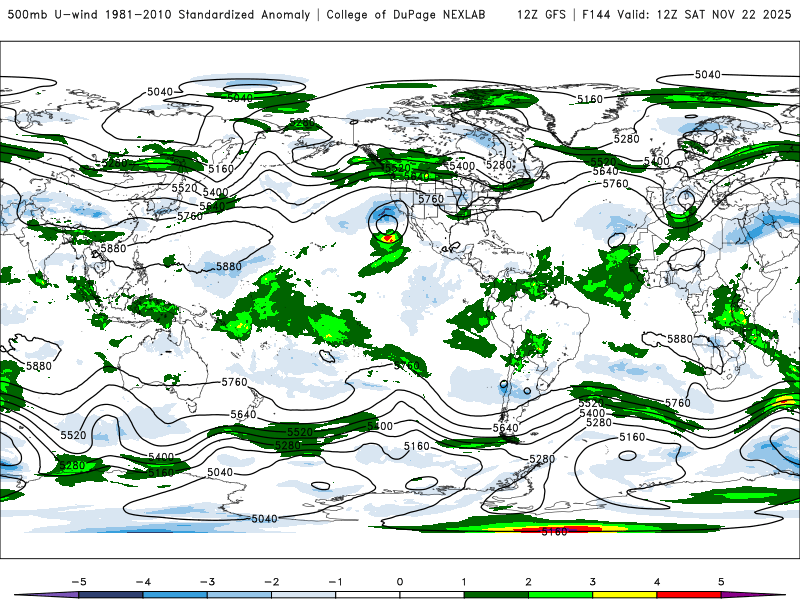Click the pale blue colorbar segment between -2 and -1

[304, 595]
